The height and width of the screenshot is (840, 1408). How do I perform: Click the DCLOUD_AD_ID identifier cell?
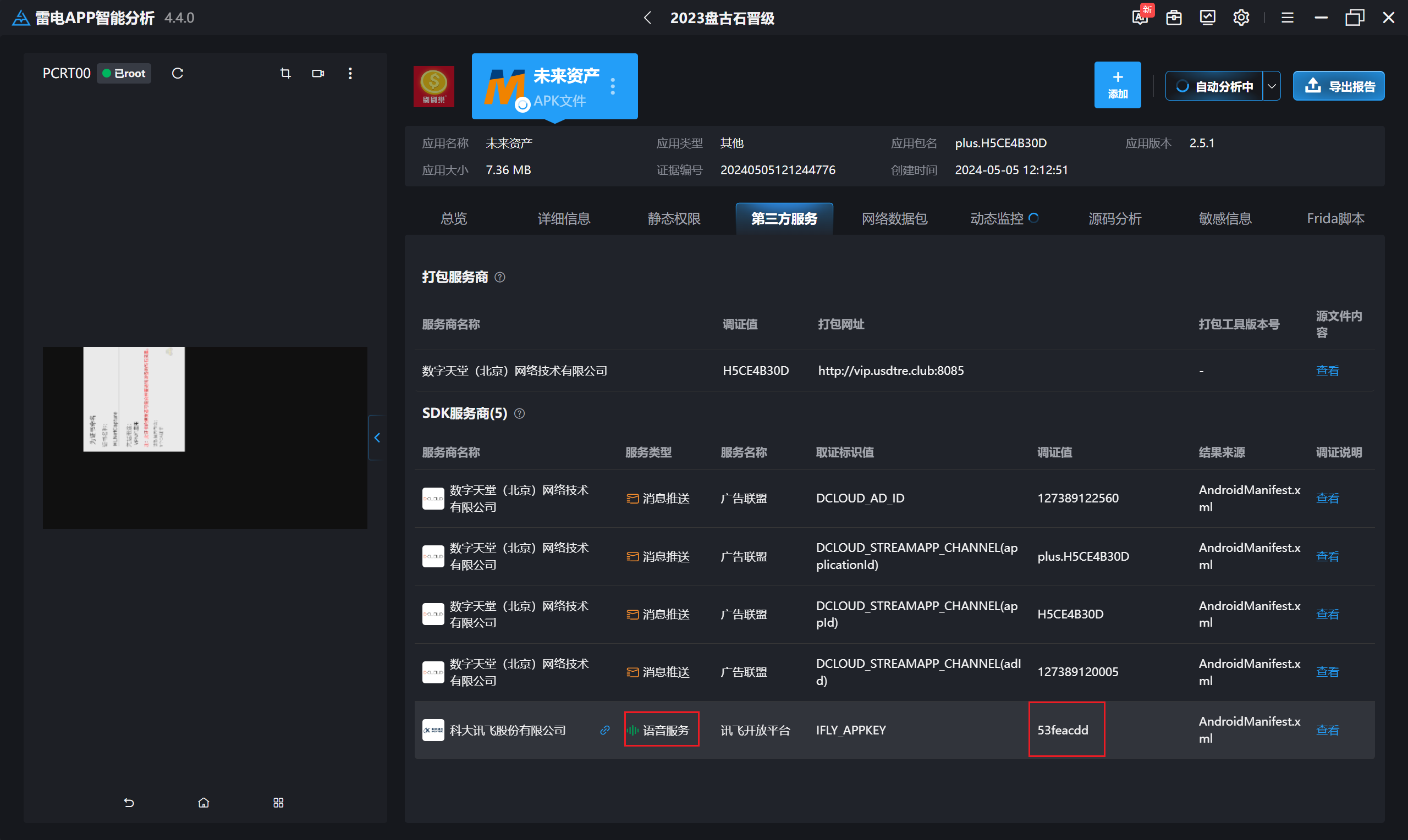click(860, 499)
